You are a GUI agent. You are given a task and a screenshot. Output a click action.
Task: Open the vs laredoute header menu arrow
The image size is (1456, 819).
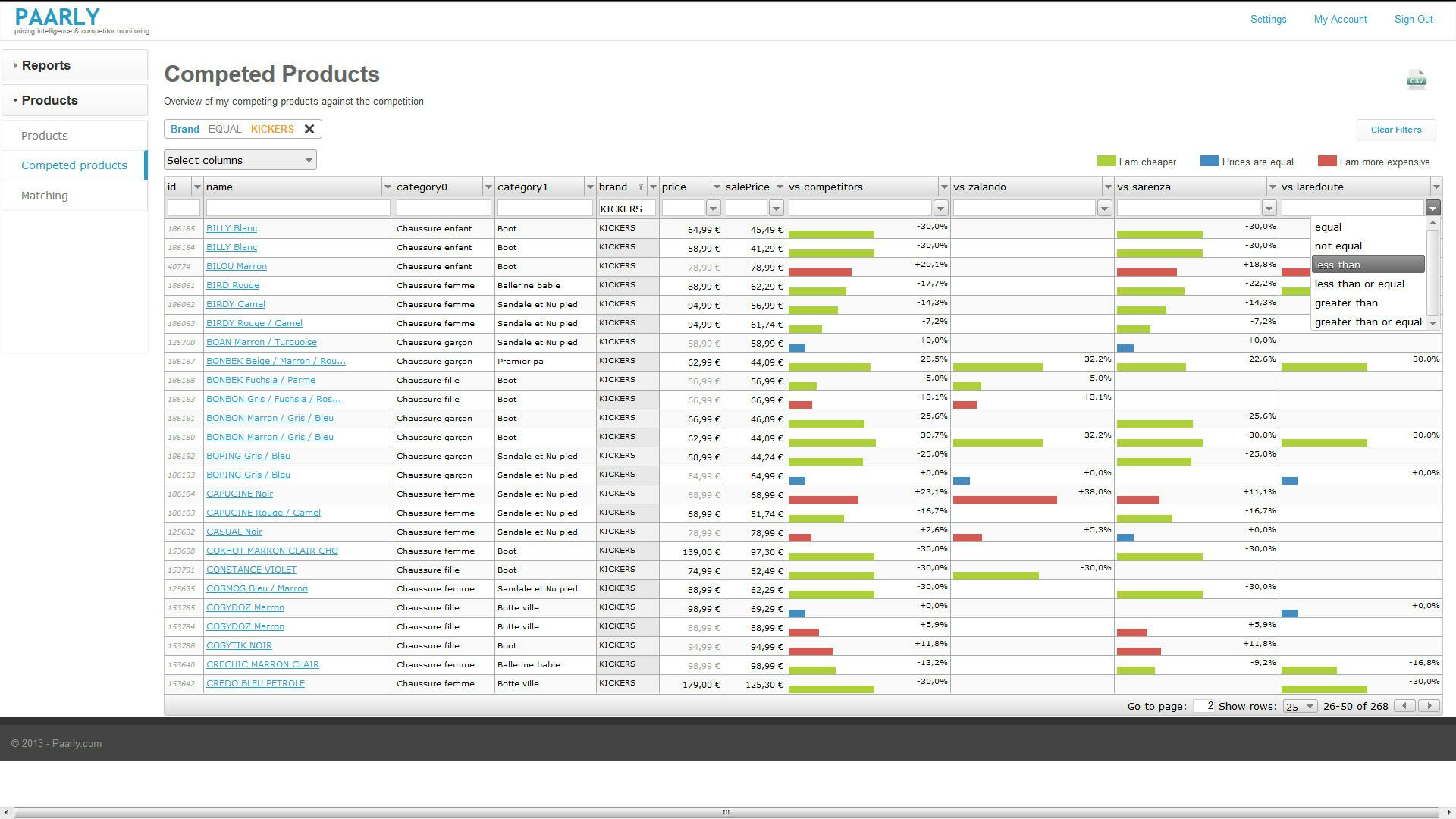coord(1436,187)
